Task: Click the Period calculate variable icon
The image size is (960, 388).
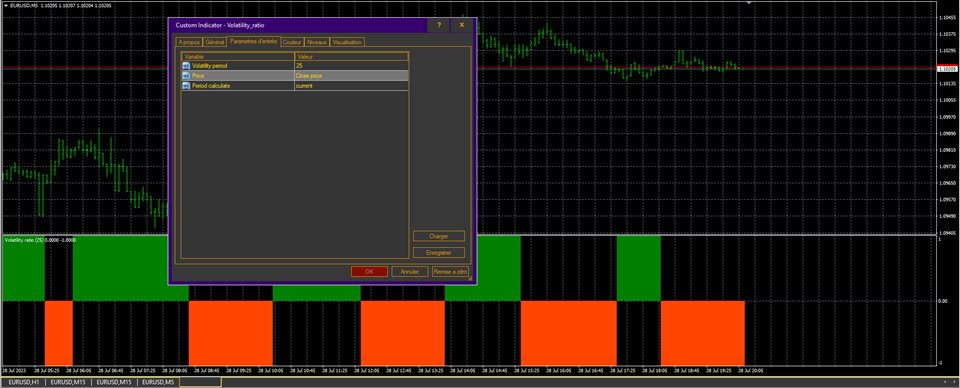Action: tap(186, 86)
